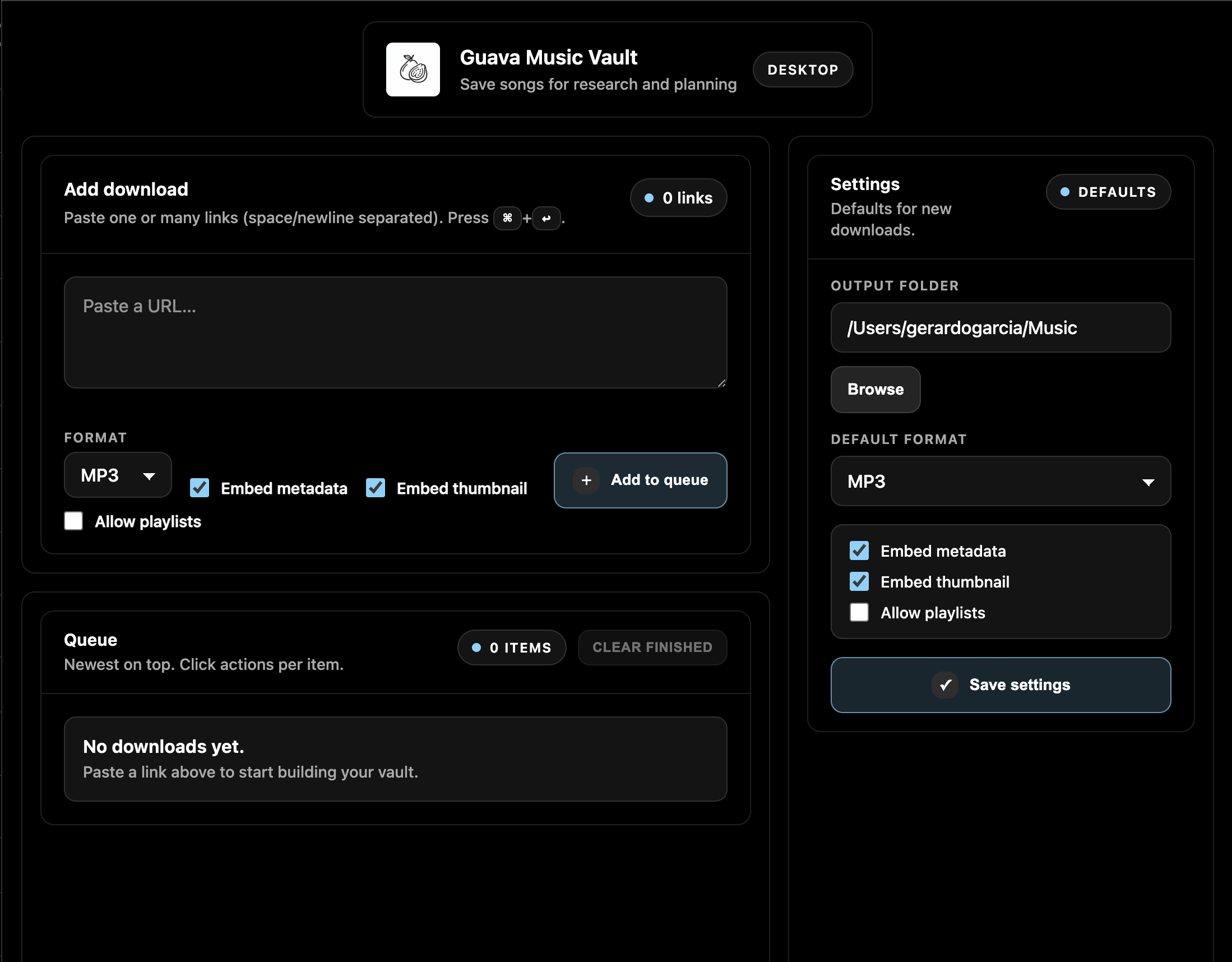Image resolution: width=1232 pixels, height=962 pixels.
Task: Enable Allow playlists under Format
Action: pyautogui.click(x=73, y=521)
